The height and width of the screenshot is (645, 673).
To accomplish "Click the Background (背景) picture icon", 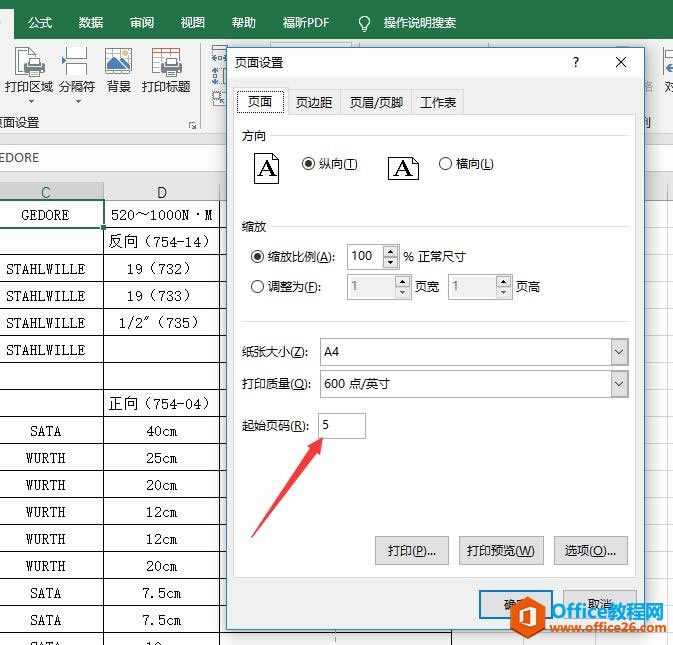I will click(118, 63).
